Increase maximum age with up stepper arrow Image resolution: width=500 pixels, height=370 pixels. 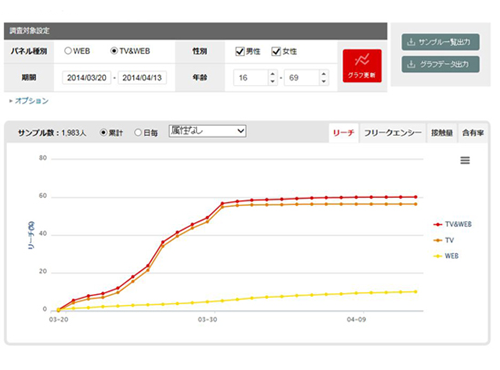point(324,74)
